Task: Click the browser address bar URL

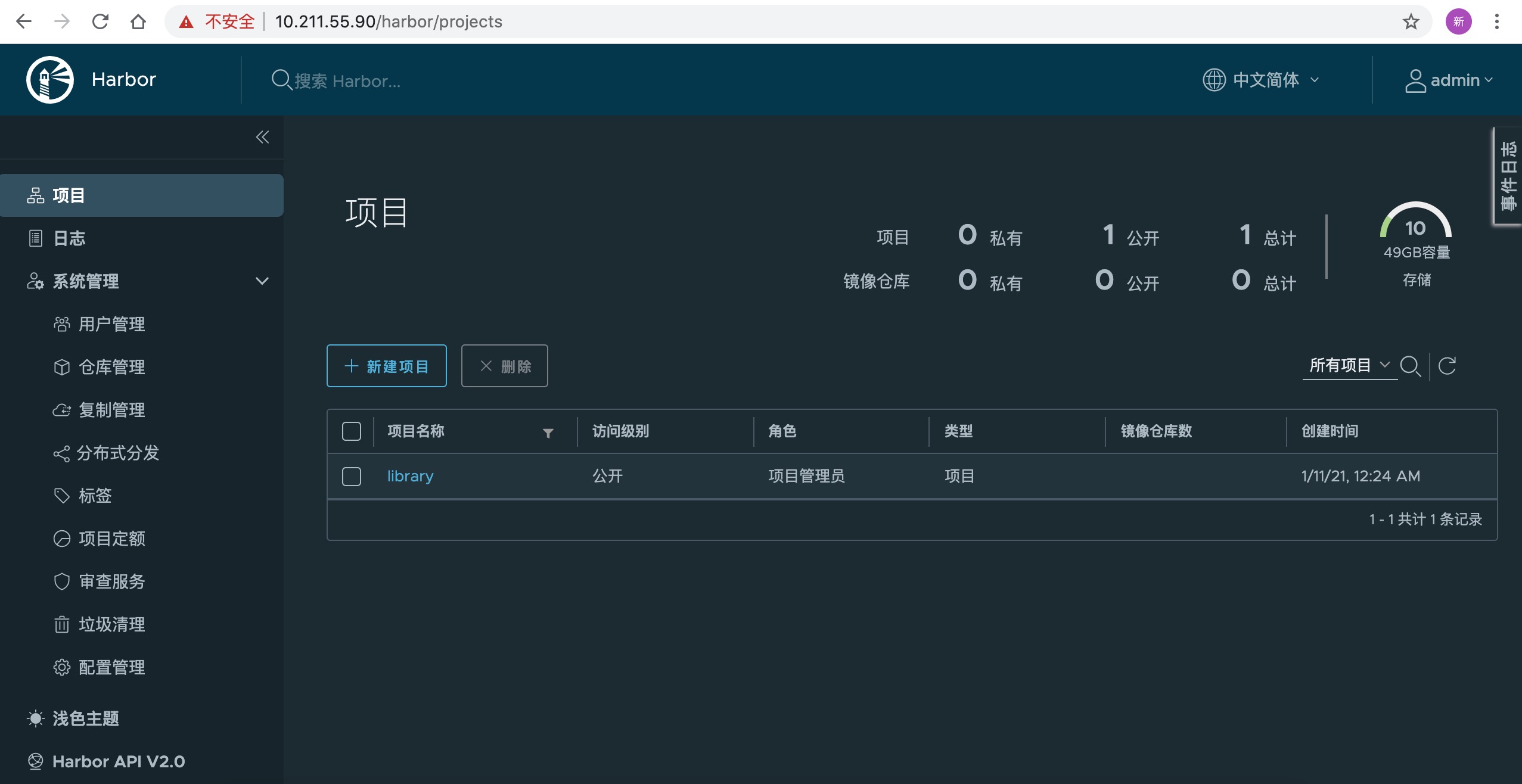Action: [x=389, y=22]
